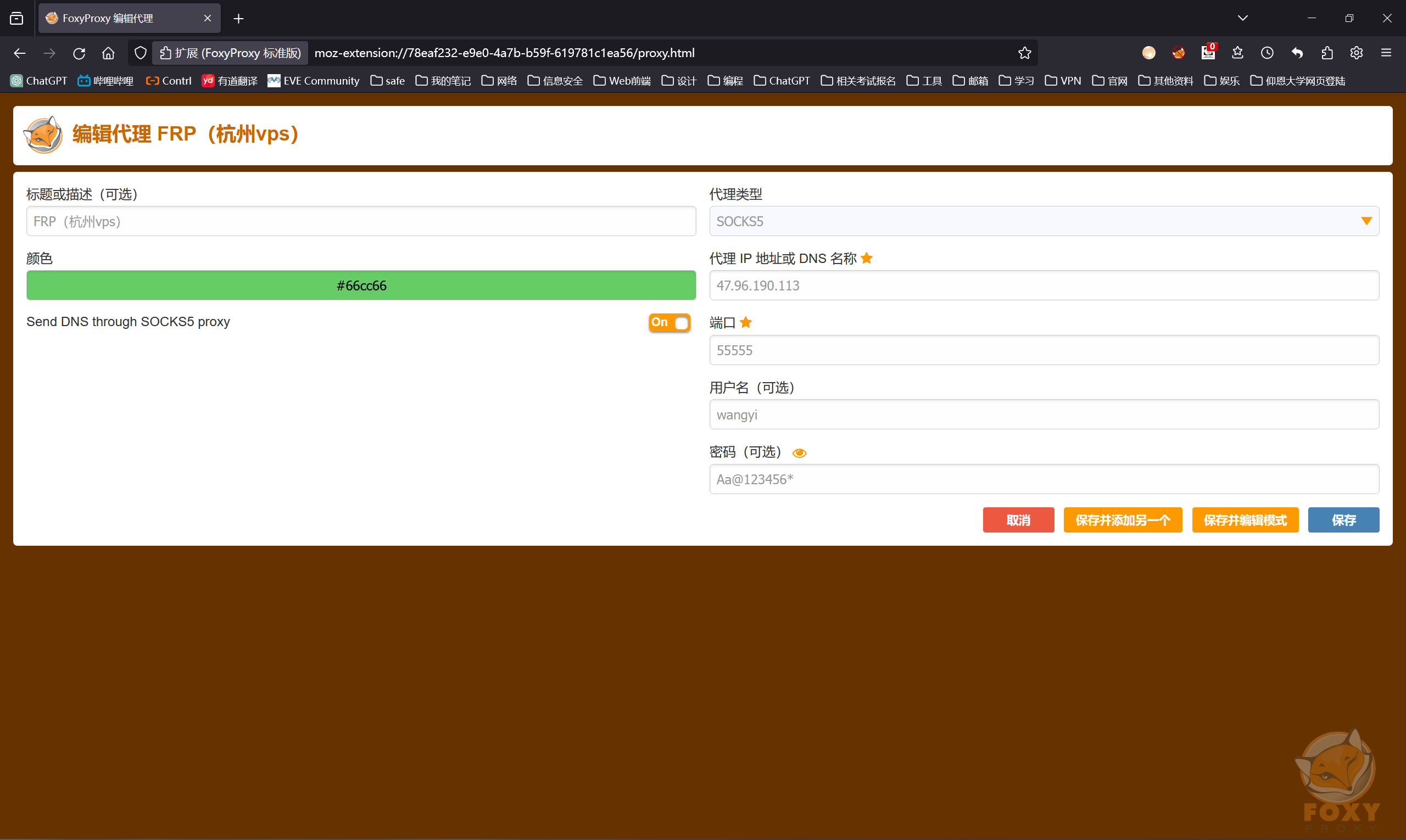
Task: Click the blue Save (保存) button
Action: click(1343, 519)
